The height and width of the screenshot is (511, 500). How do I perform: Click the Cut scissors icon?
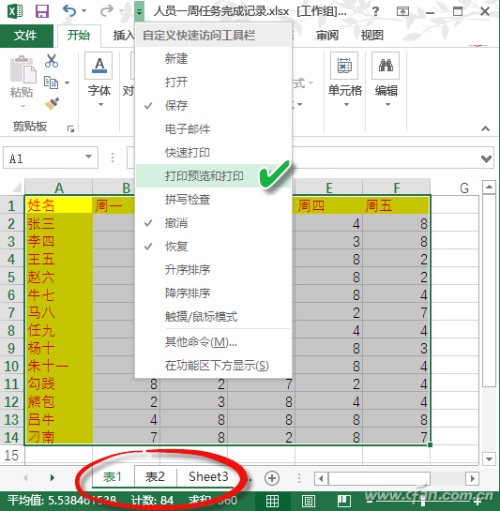point(51,61)
